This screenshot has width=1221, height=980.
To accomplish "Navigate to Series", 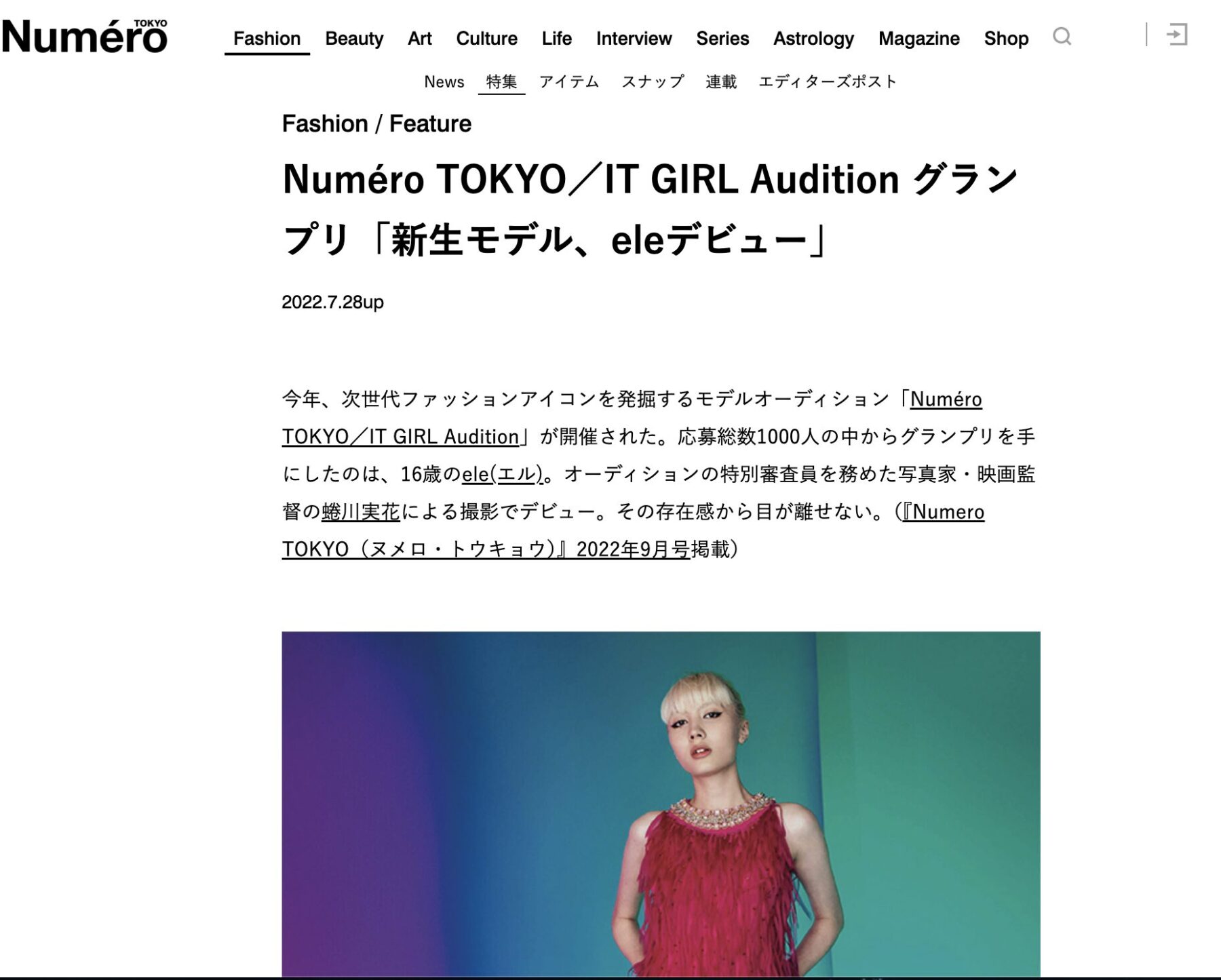I will [x=722, y=39].
